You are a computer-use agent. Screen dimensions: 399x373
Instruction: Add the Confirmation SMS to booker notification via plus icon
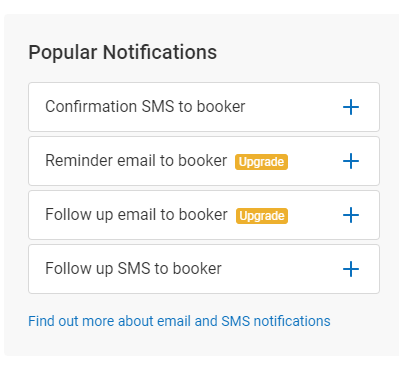(351, 107)
